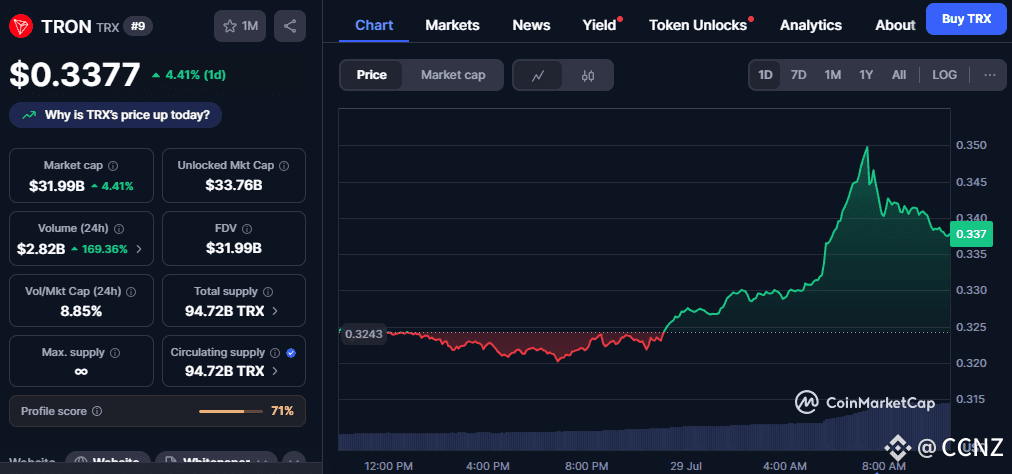Image resolution: width=1012 pixels, height=474 pixels.
Task: Click the 29 Jul date label on axis
Action: point(684,466)
